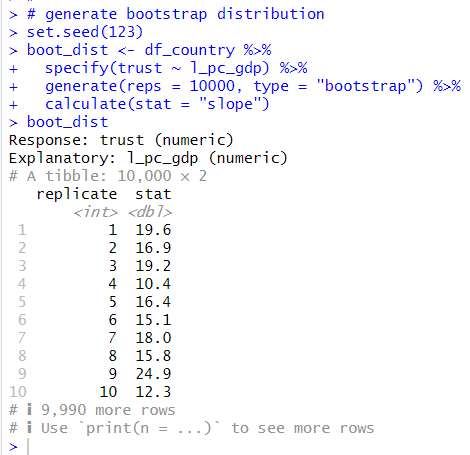The height and width of the screenshot is (455, 470).
Task: Click the 'Explanatory: l_pc_gdp (numeric)' output line
Action: pos(148,158)
